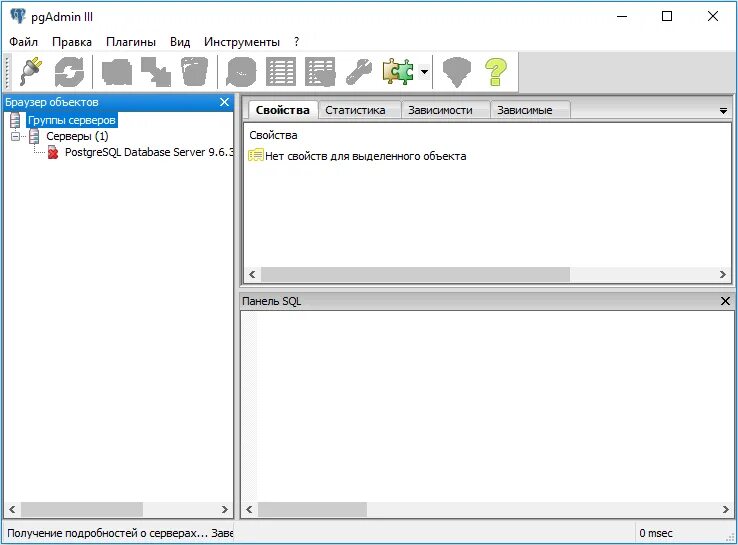Image resolution: width=738 pixels, height=545 pixels.
Task: Click left arrow of object browser scrollbar
Action: coord(12,509)
